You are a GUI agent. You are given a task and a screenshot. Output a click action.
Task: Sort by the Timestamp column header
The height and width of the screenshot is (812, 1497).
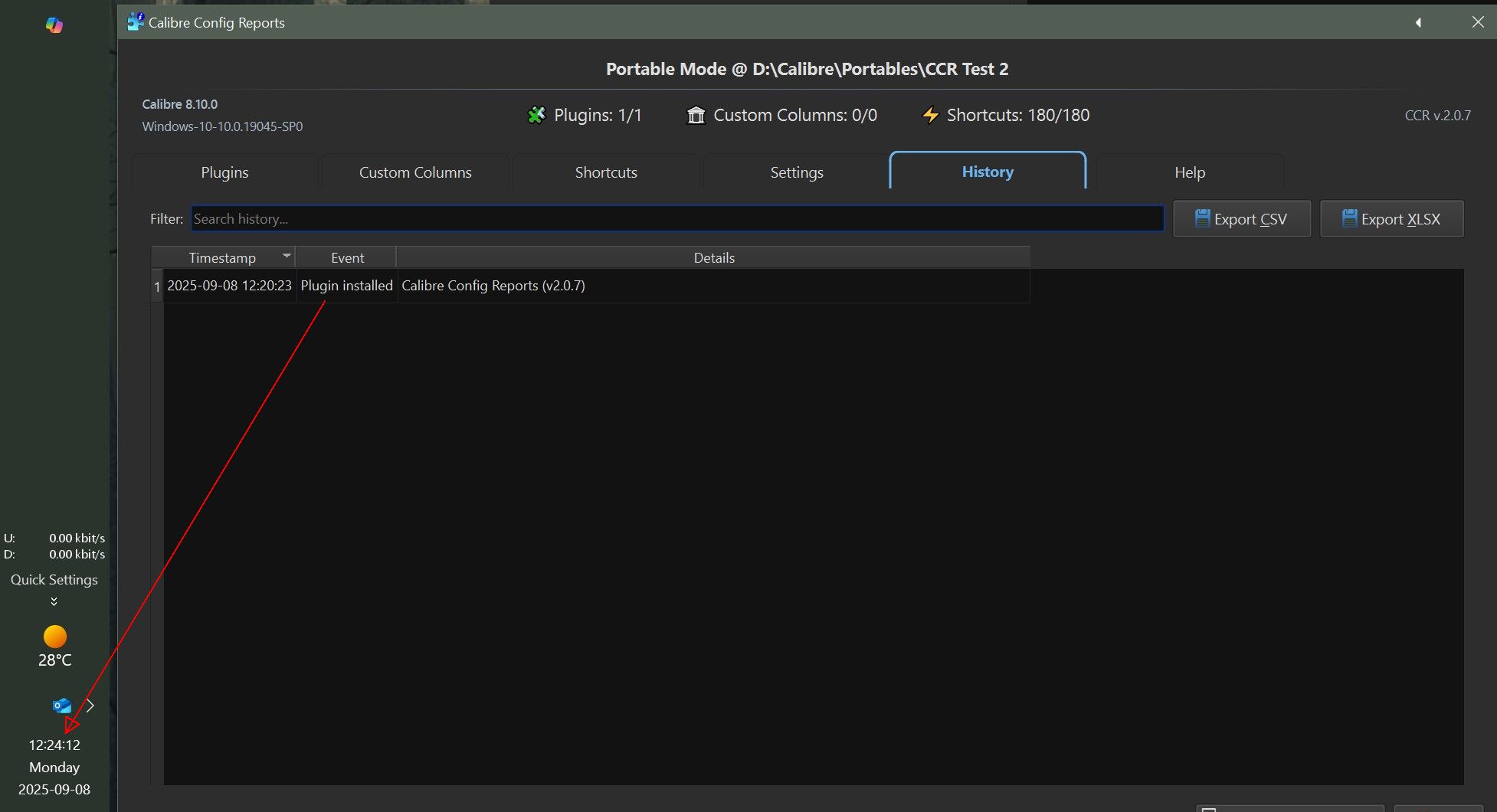pyautogui.click(x=223, y=257)
